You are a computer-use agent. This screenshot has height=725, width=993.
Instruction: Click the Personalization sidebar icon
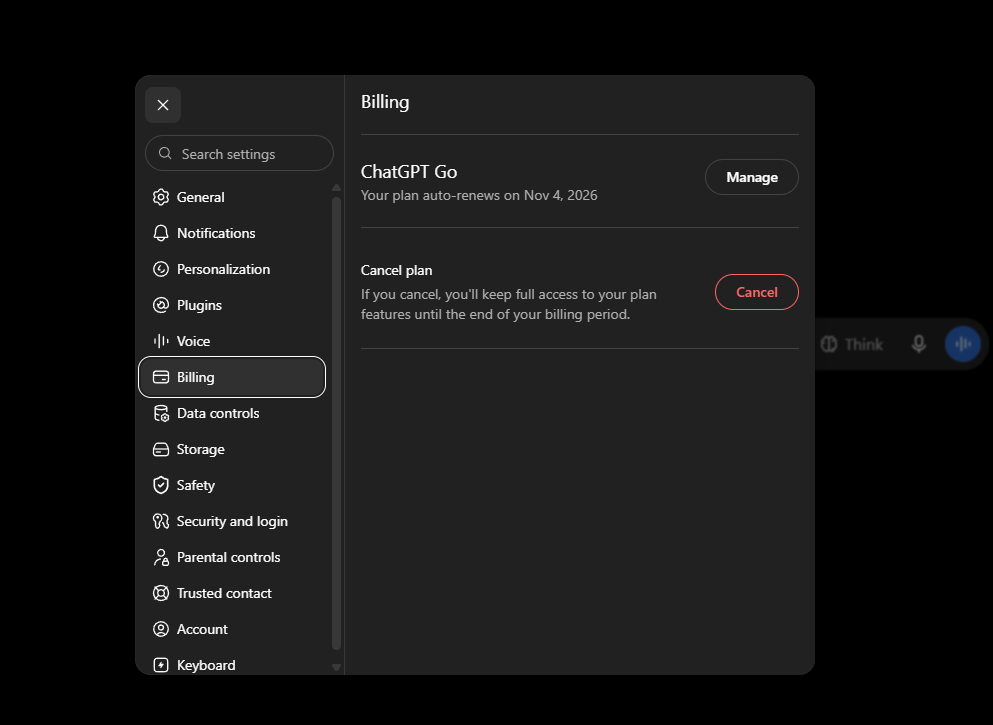[161, 269]
